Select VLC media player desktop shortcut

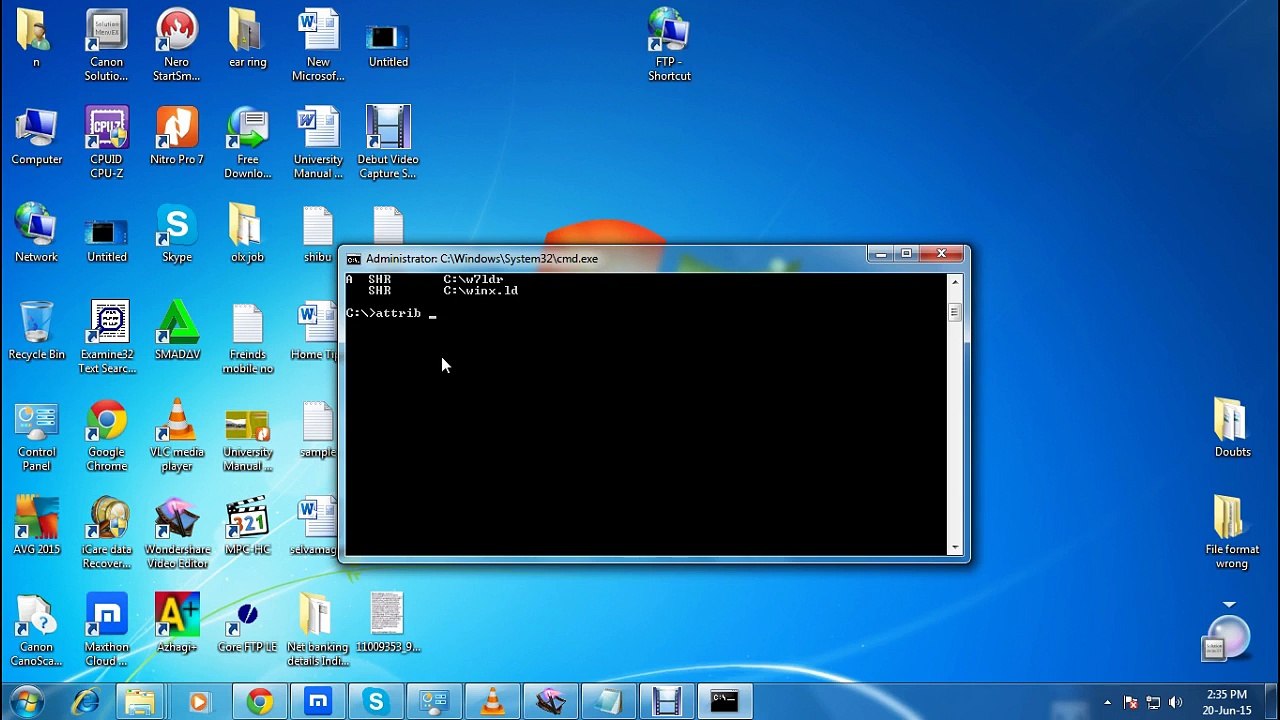click(177, 436)
